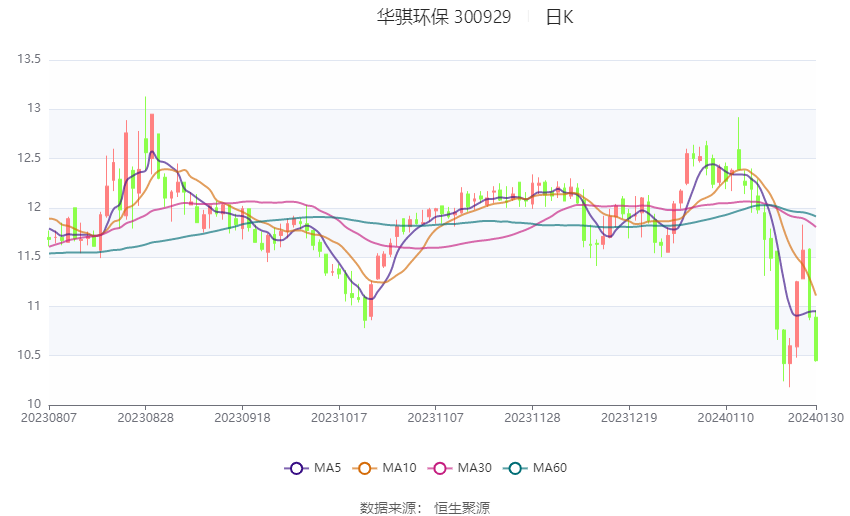
Task: Click the 10.5 price axis label
Action: (x=29, y=355)
